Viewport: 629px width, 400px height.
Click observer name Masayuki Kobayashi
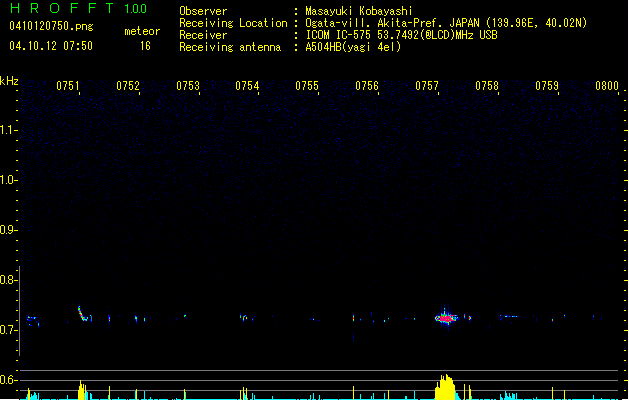coord(359,11)
